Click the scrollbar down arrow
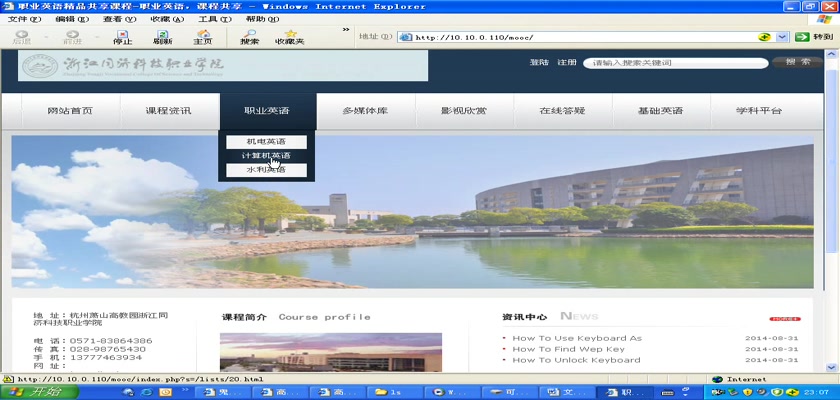 831,367
